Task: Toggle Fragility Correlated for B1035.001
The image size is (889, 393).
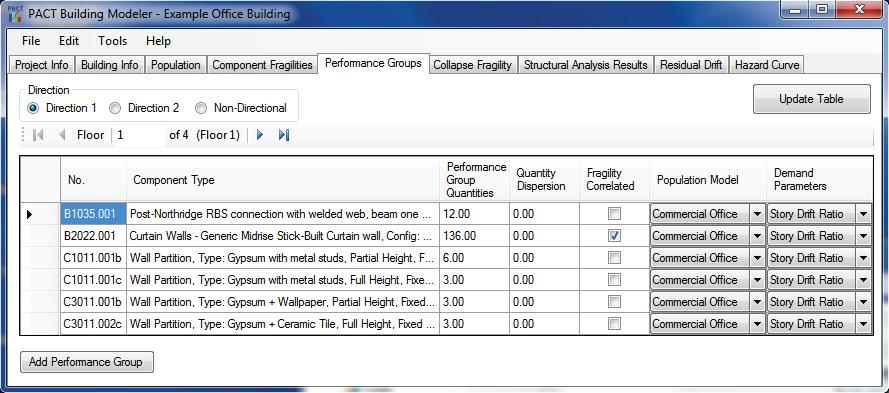Action: click(614, 214)
